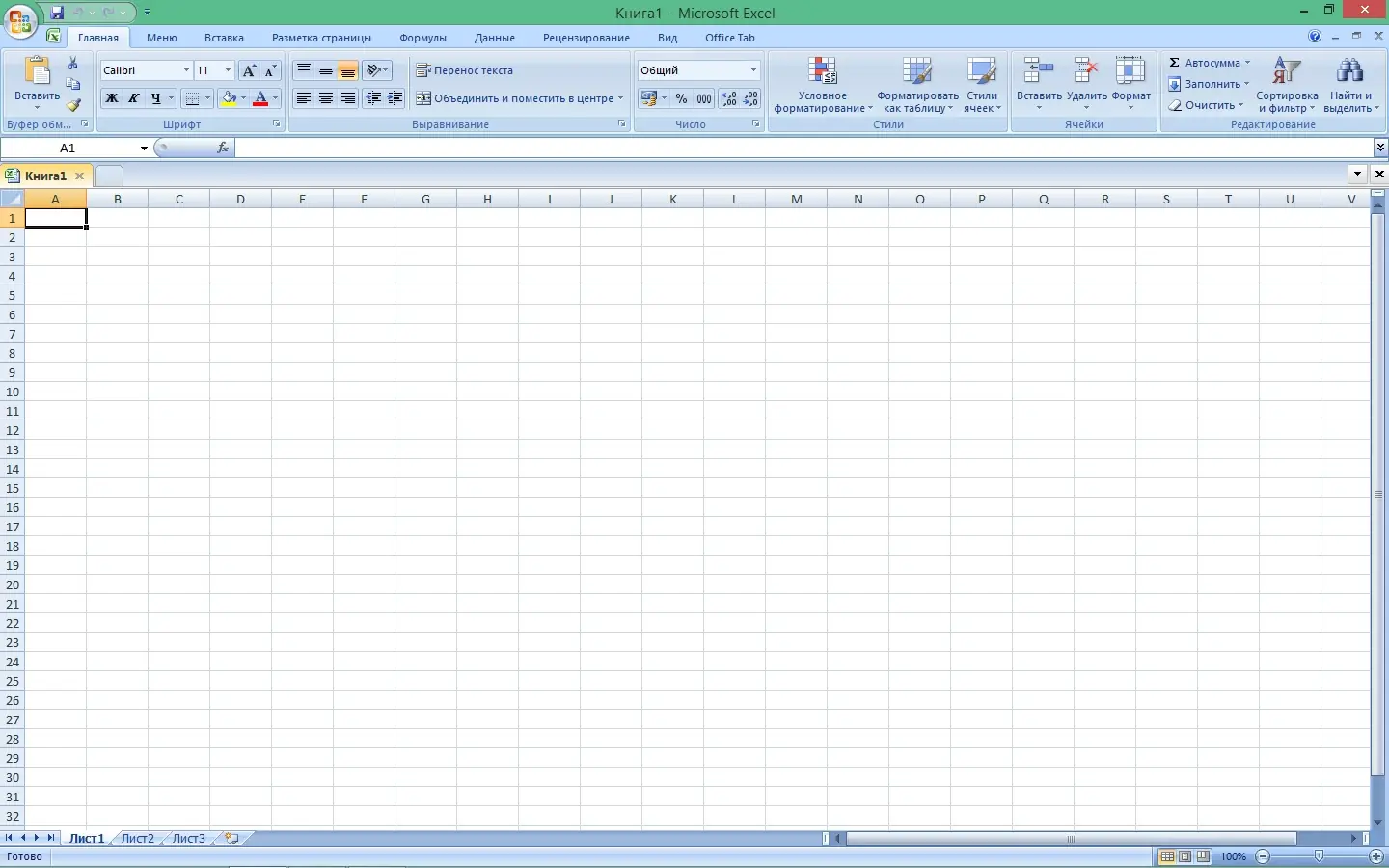Click Удалить cells button
The image size is (1389, 868).
point(1087,85)
